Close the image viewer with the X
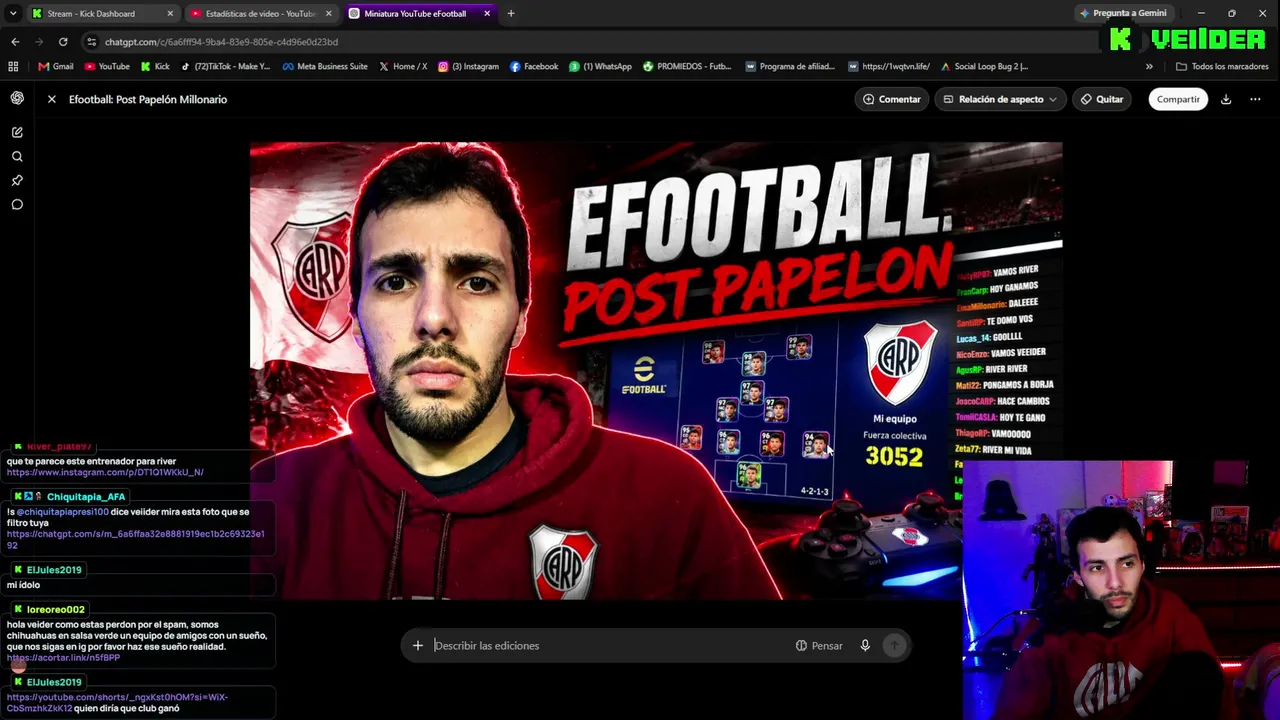 coord(52,99)
